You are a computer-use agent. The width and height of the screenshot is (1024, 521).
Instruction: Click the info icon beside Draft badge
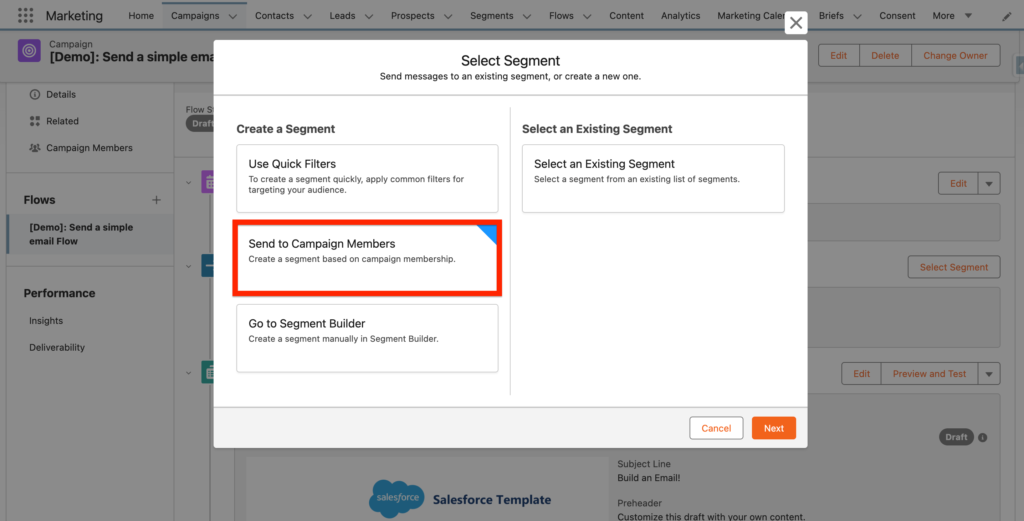point(983,437)
